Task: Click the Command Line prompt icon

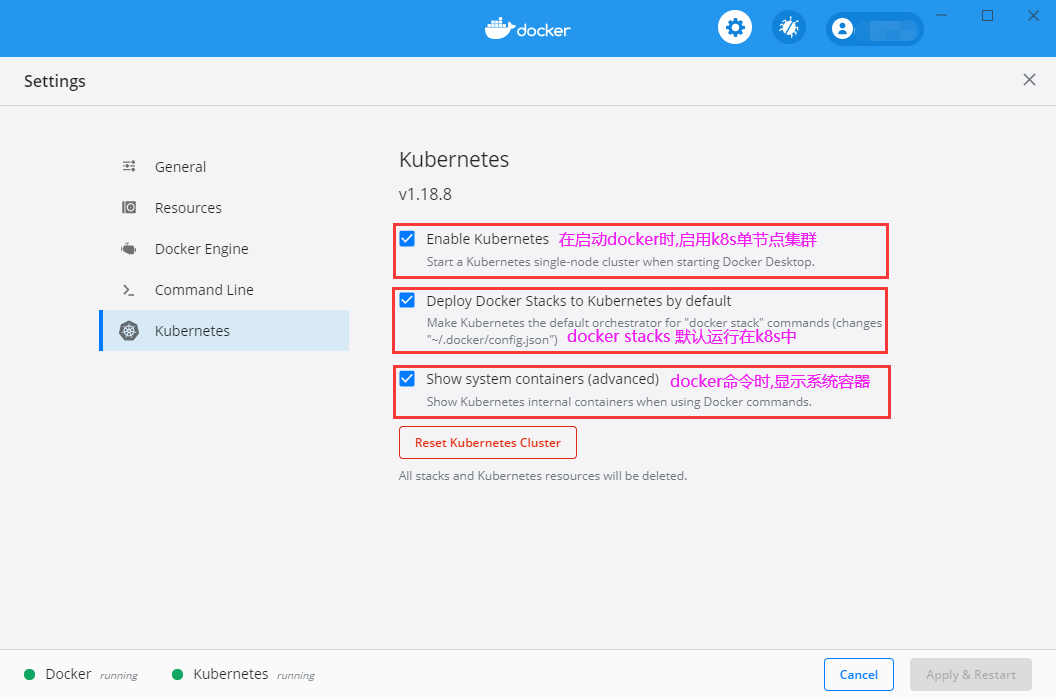Action: tap(129, 290)
